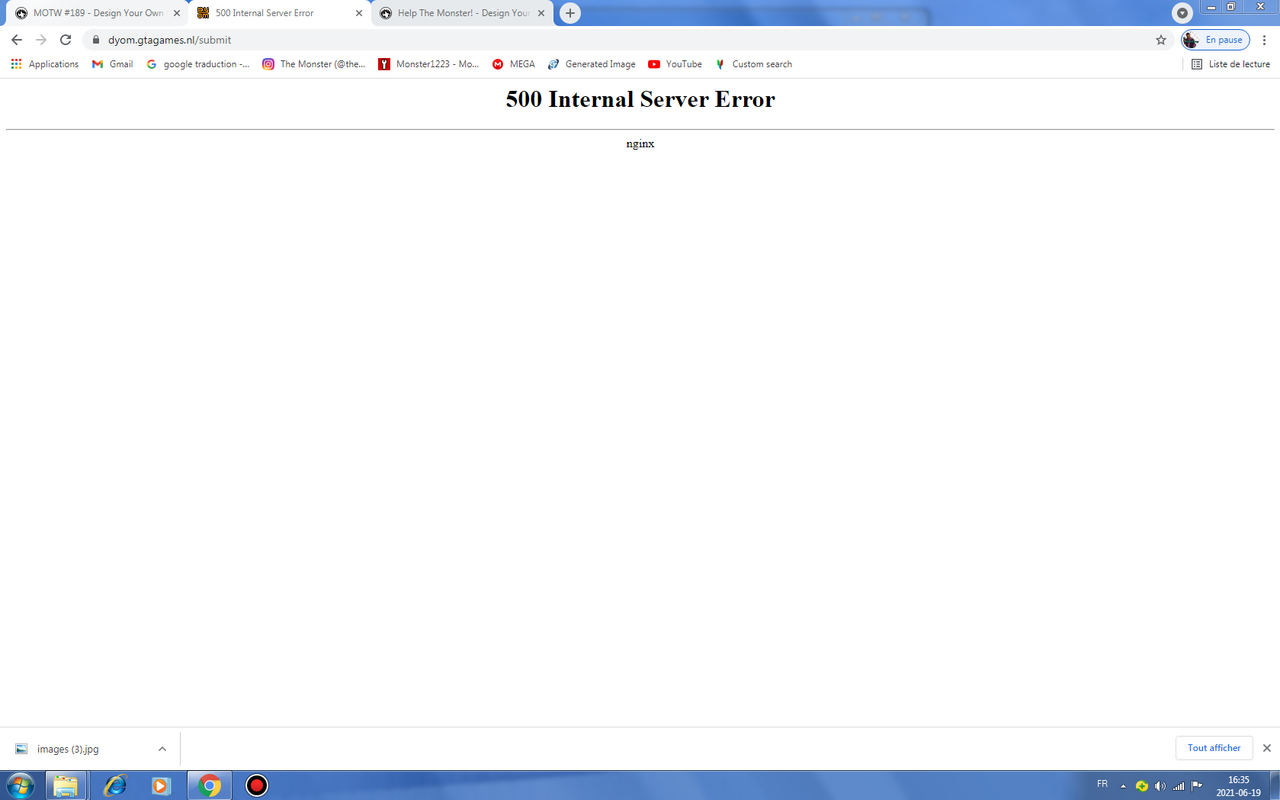The width and height of the screenshot is (1280, 800).
Task: Open the red record app in taskbar
Action: [x=257, y=785]
